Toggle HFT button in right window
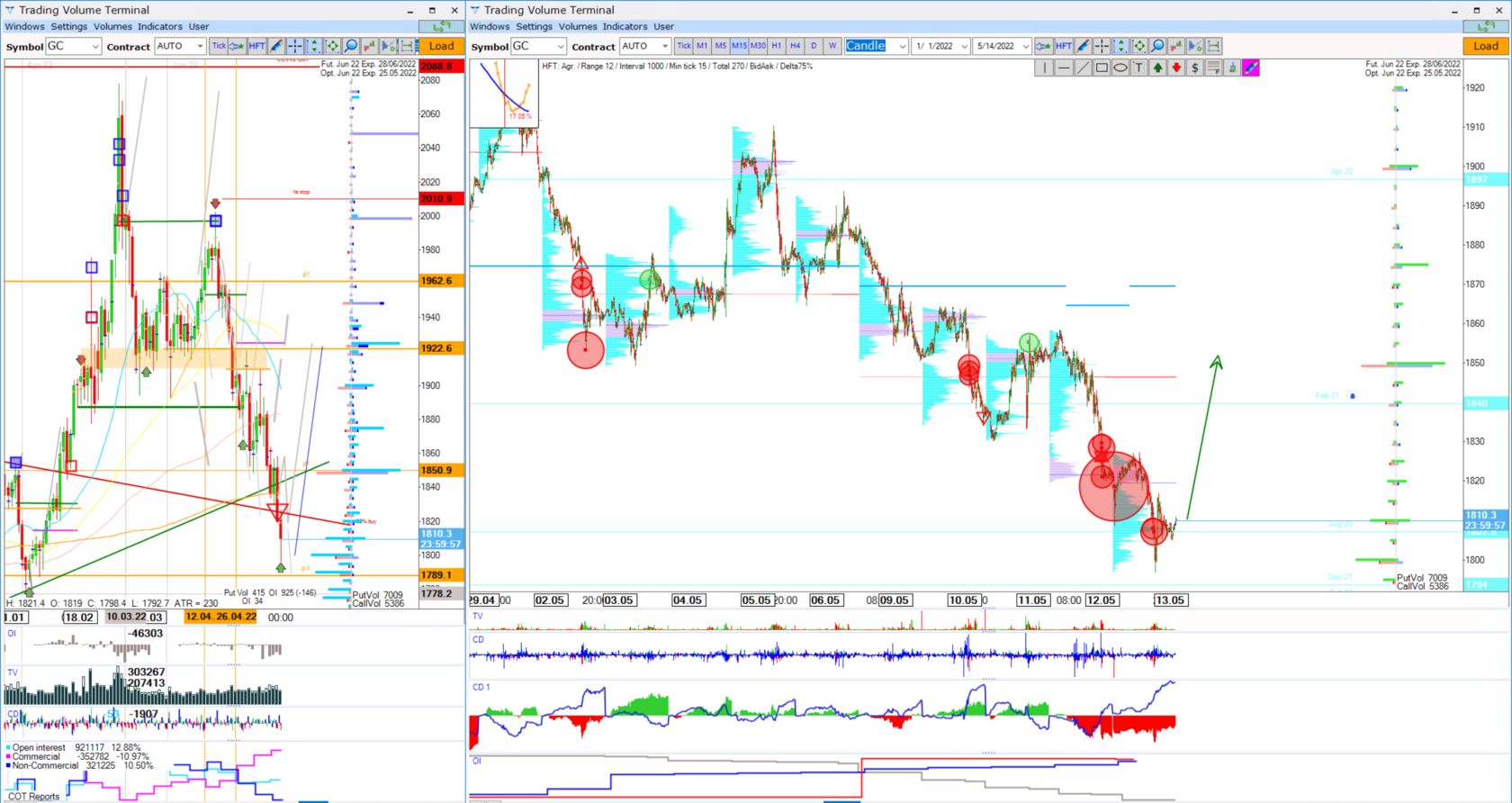This screenshot has height=803, width=1512. click(1064, 46)
